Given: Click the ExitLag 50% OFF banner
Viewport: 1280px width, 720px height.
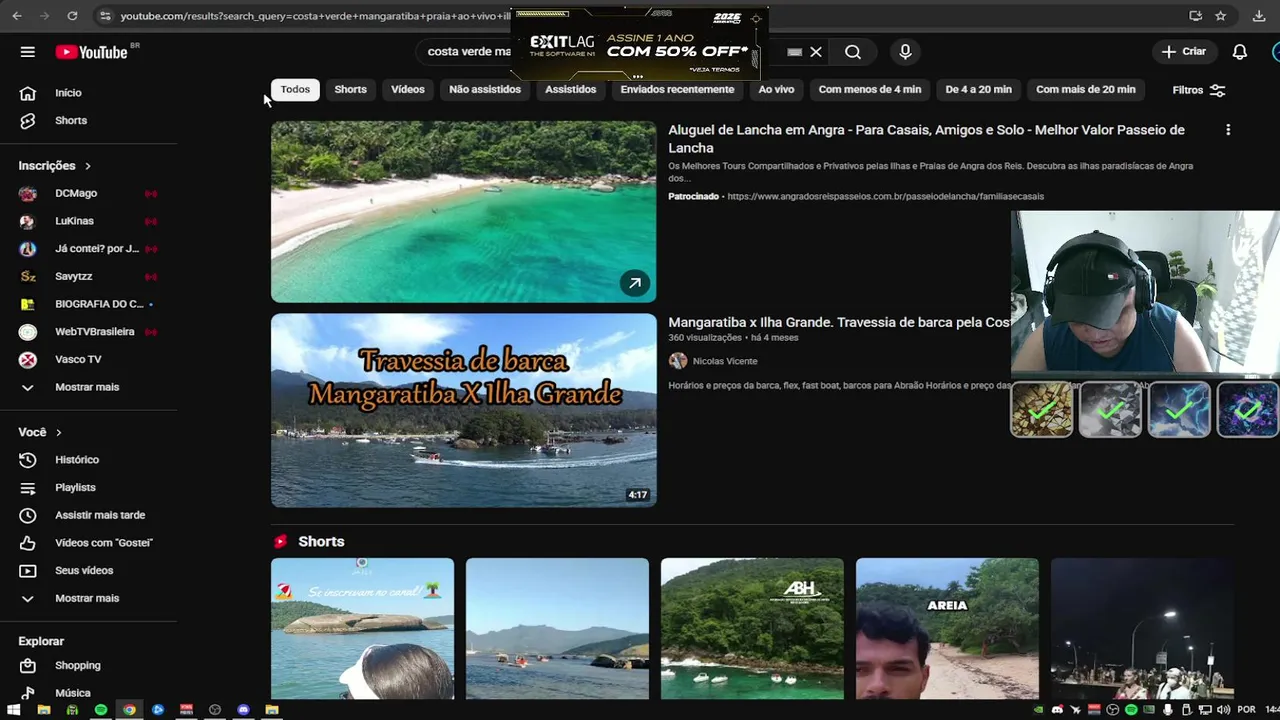Looking at the screenshot, I should tap(640, 44).
